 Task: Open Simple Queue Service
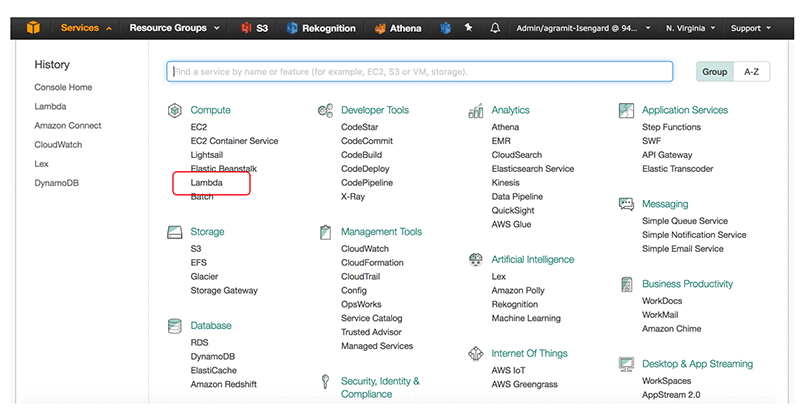tap(685, 221)
